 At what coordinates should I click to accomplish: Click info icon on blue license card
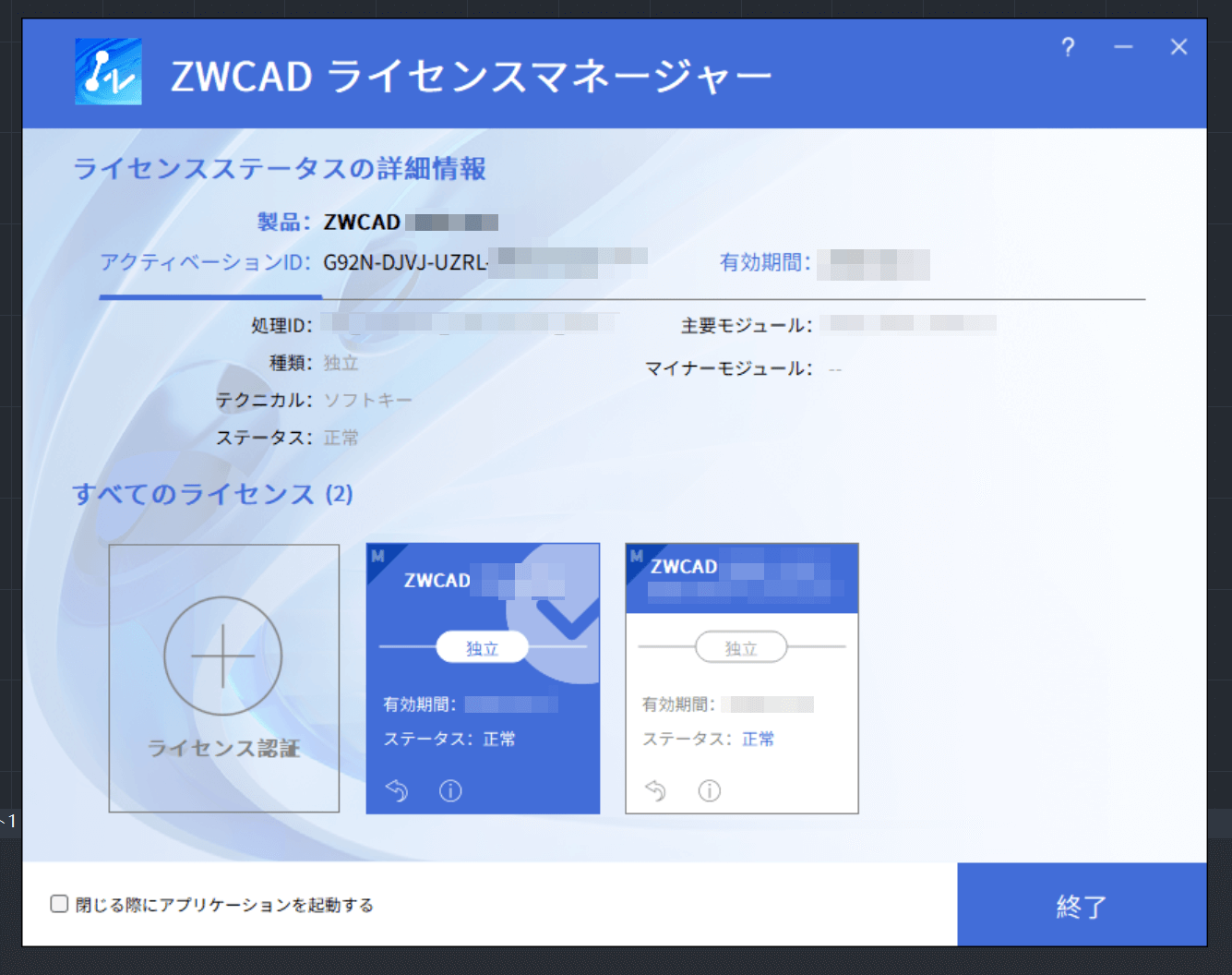(450, 790)
